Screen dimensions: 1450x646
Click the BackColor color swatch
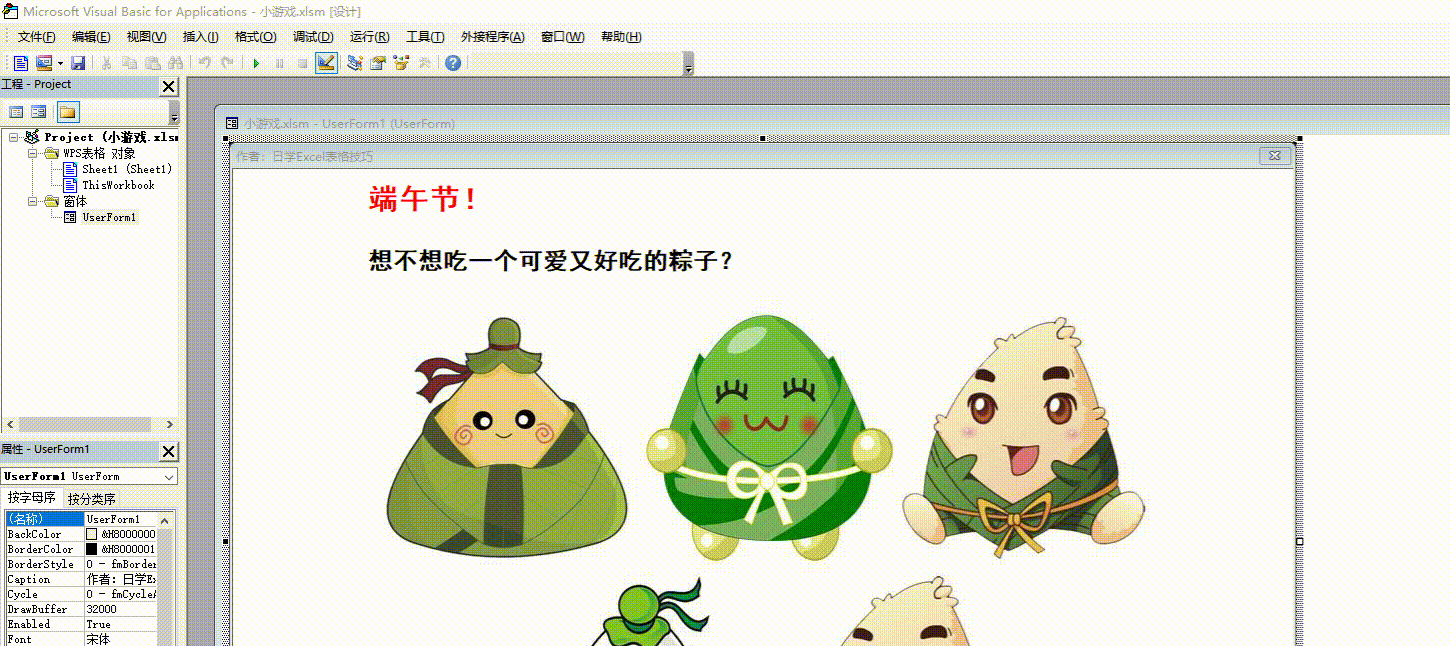click(x=92, y=534)
